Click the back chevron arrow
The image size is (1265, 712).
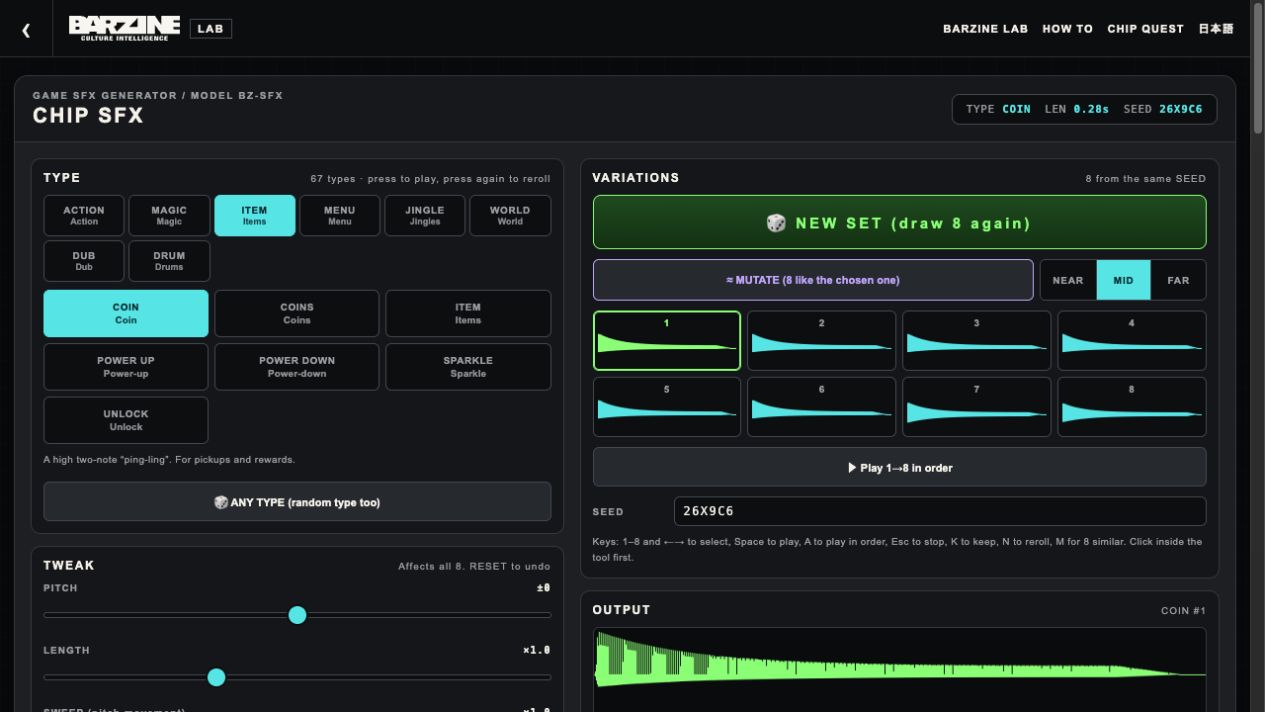[x=26, y=30]
